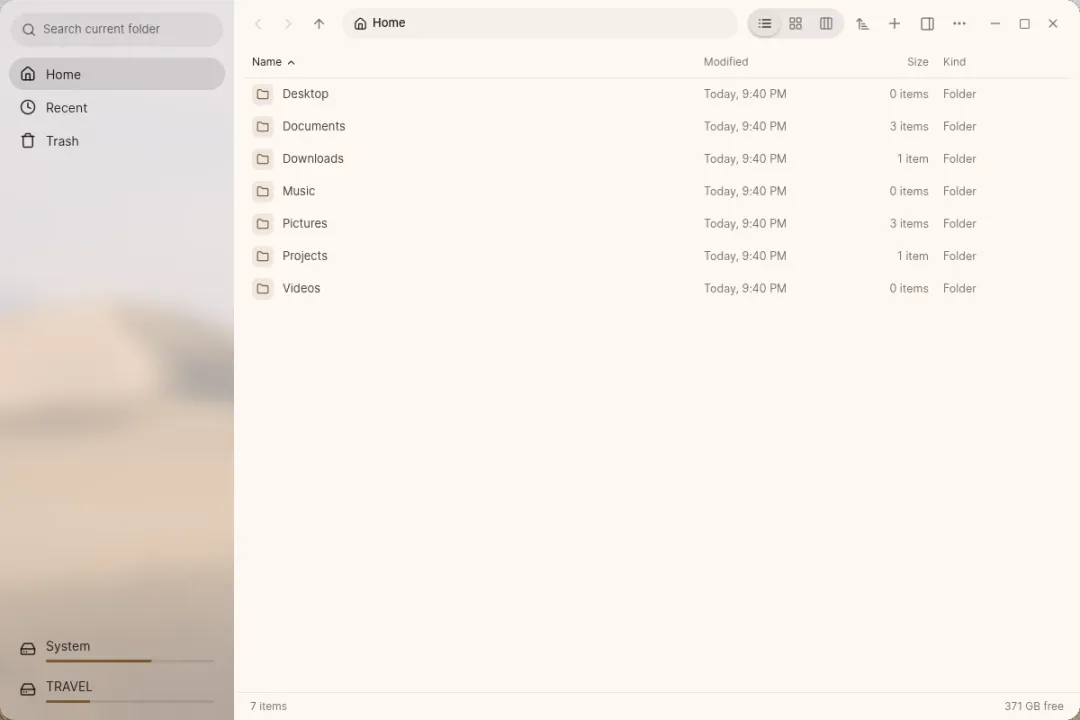This screenshot has height=720, width=1080.
Task: Focus the Search current folder field
Action: (x=116, y=30)
